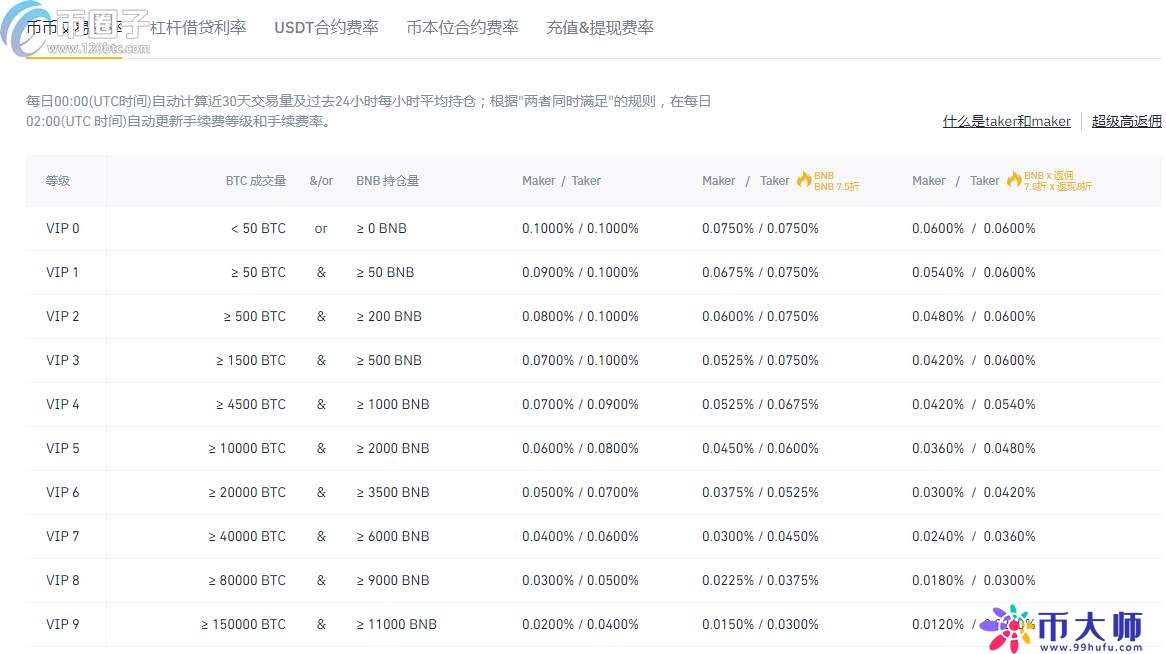This screenshot has height=654, width=1166.
Task: Click the 超级高返佣 link
Action: pos(1126,121)
